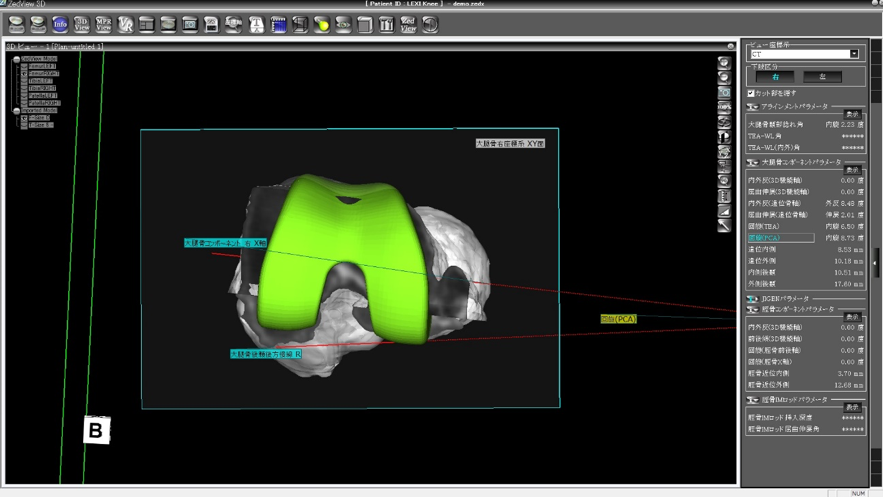Click the blue Info toolbar button
The height and width of the screenshot is (497, 883).
pyautogui.click(x=60, y=24)
